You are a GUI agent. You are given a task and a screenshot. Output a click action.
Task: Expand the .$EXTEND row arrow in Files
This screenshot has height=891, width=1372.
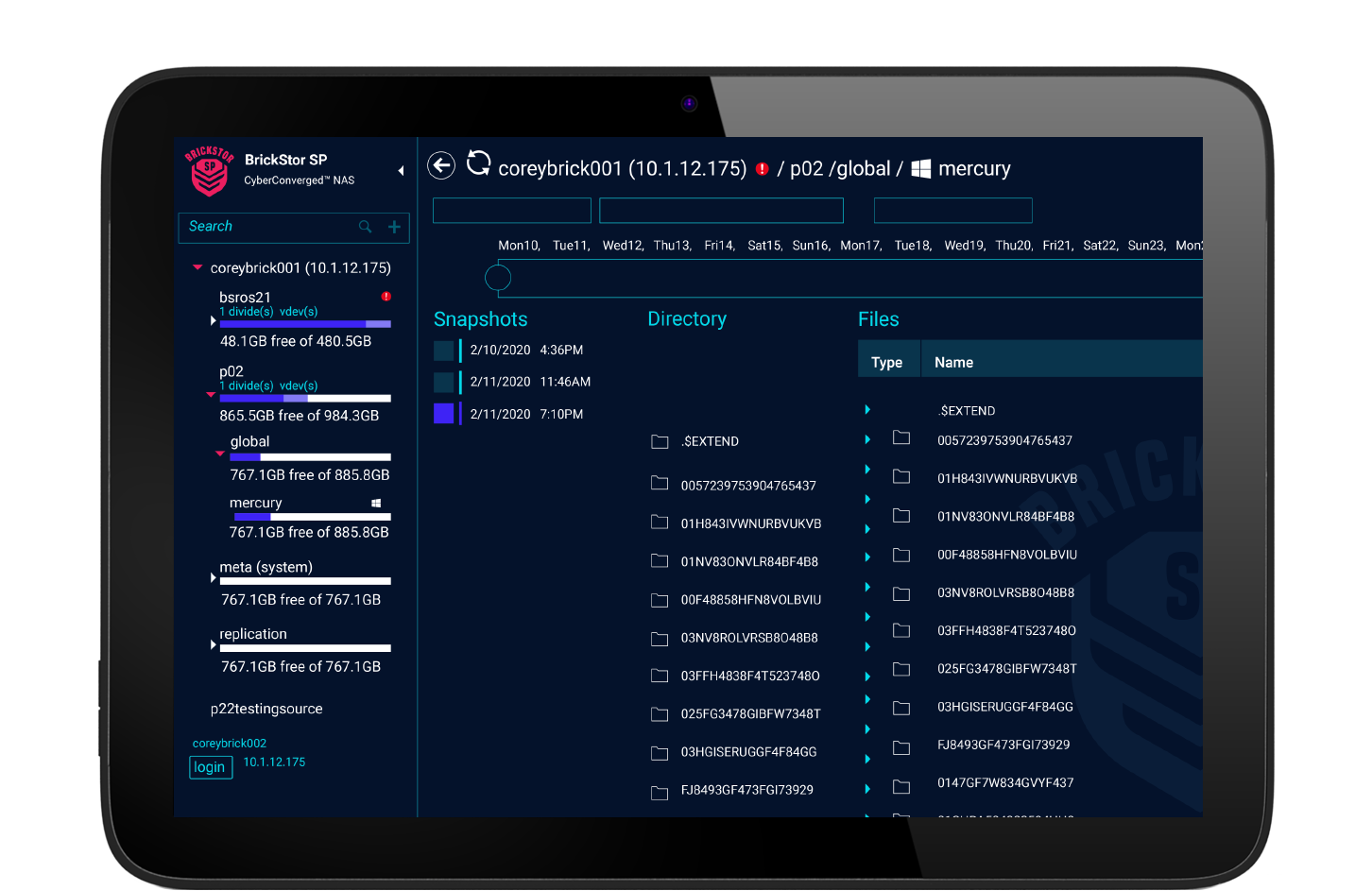(x=867, y=409)
